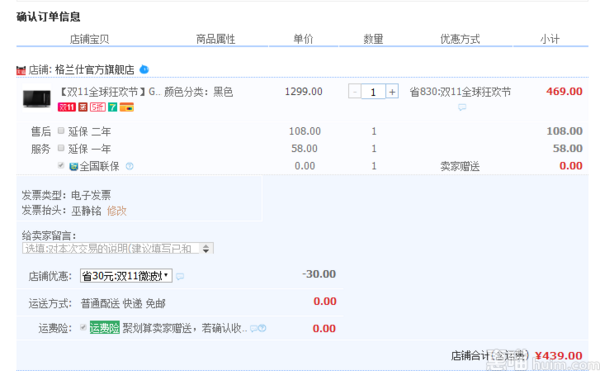
Task: Click the green 7-day return badge
Action: (112, 107)
